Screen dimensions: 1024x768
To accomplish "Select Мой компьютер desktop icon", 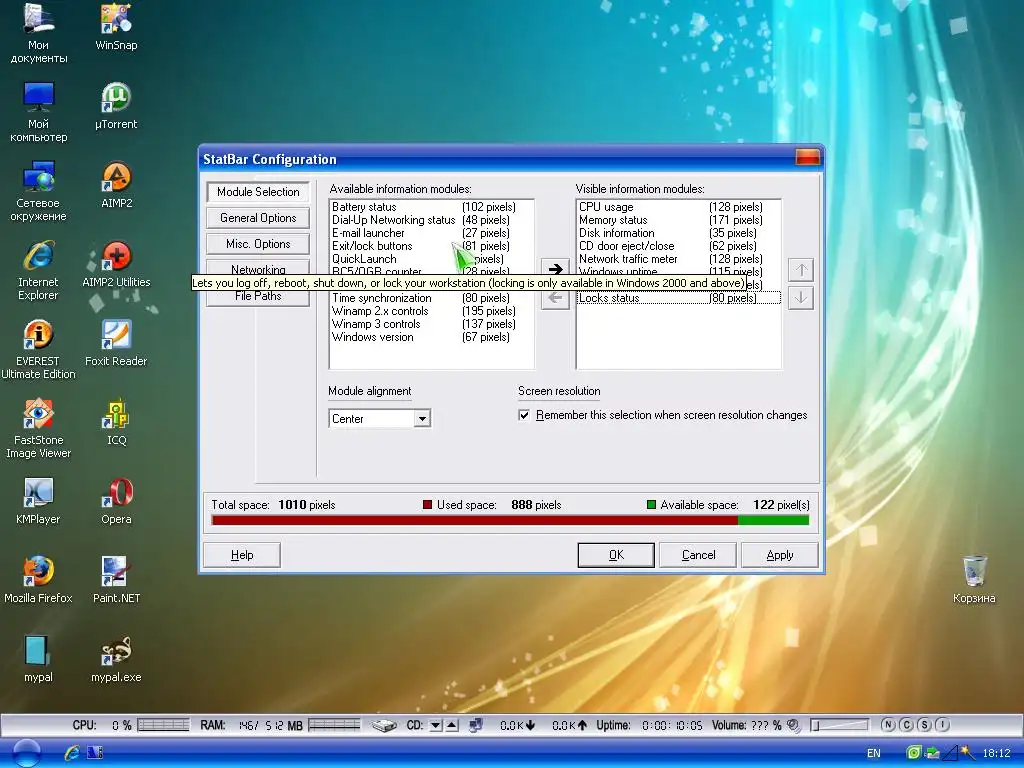I will (39, 112).
